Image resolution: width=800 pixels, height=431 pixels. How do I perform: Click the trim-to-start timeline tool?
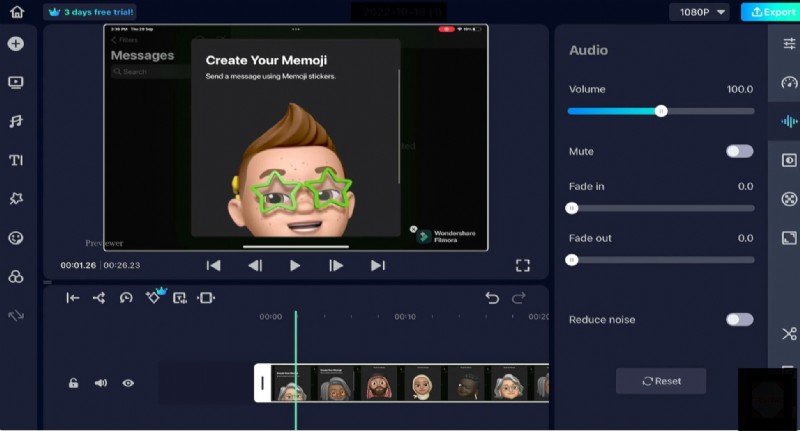(x=72, y=298)
